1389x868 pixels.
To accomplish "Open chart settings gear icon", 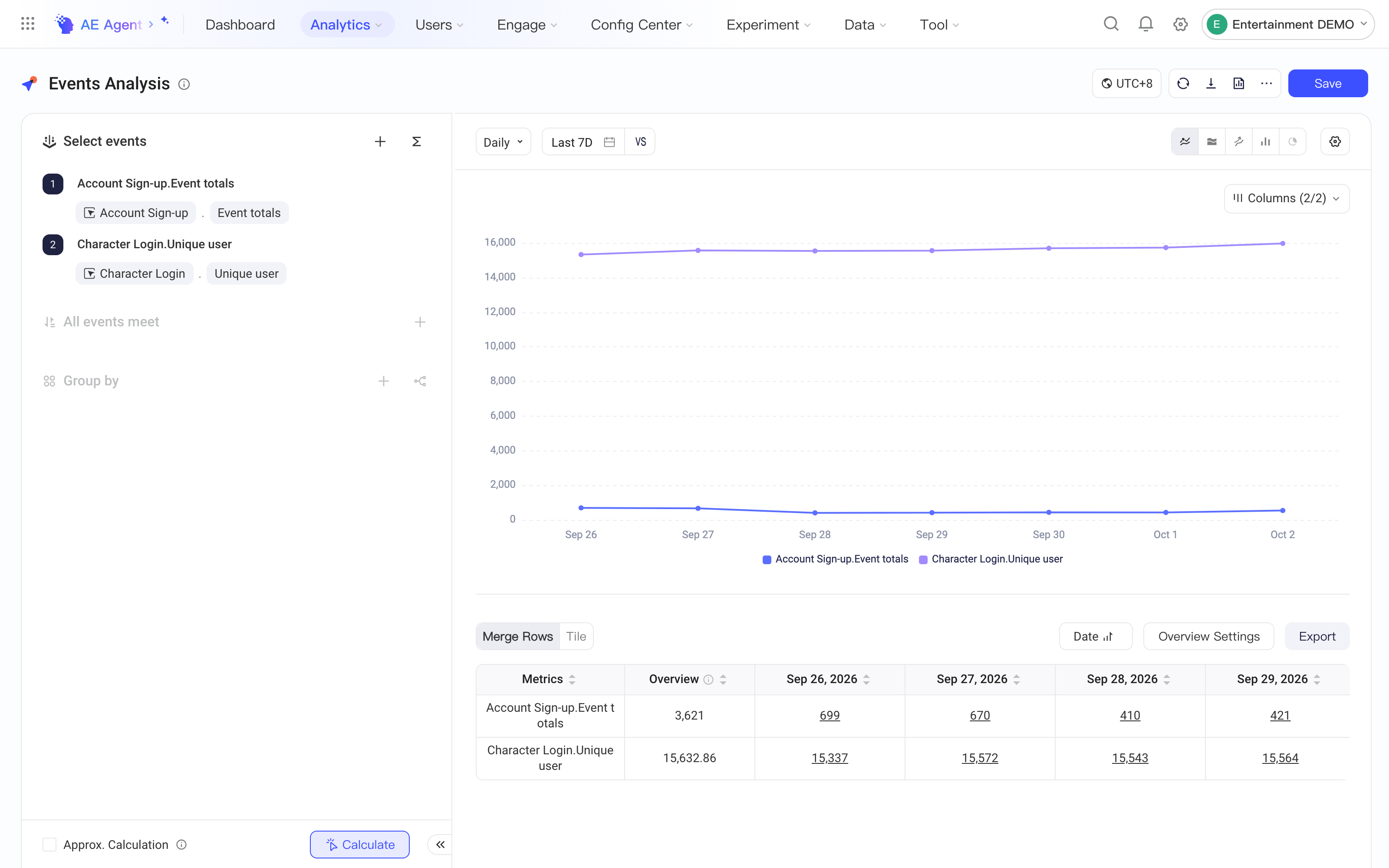I will coord(1335,142).
